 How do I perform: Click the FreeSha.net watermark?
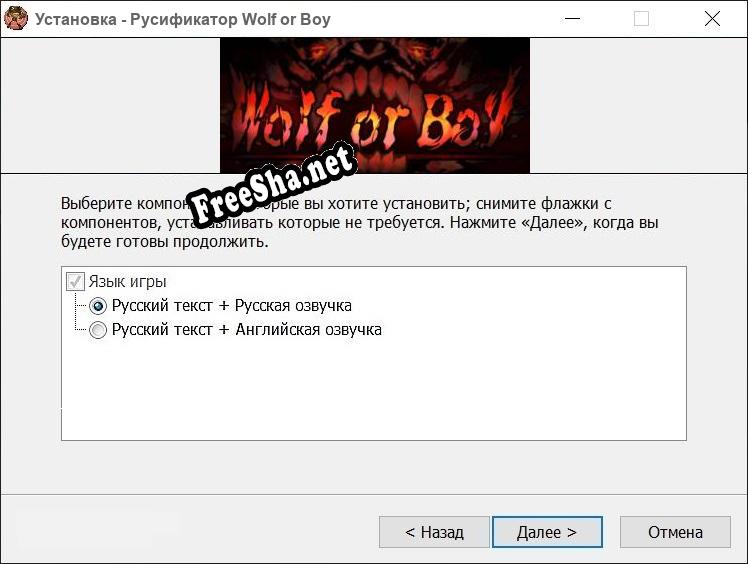click(x=271, y=185)
